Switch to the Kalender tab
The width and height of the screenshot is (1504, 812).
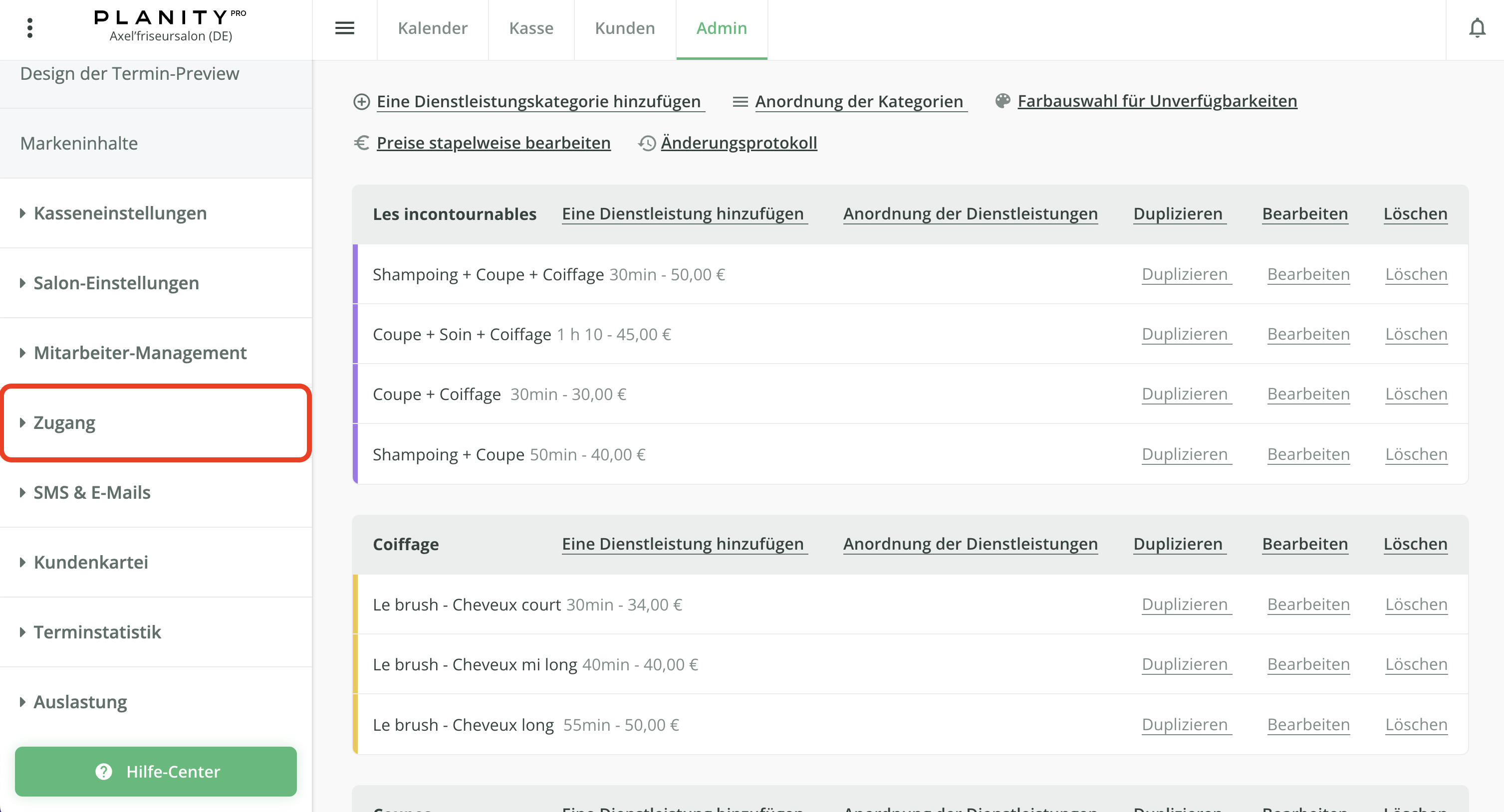point(432,28)
